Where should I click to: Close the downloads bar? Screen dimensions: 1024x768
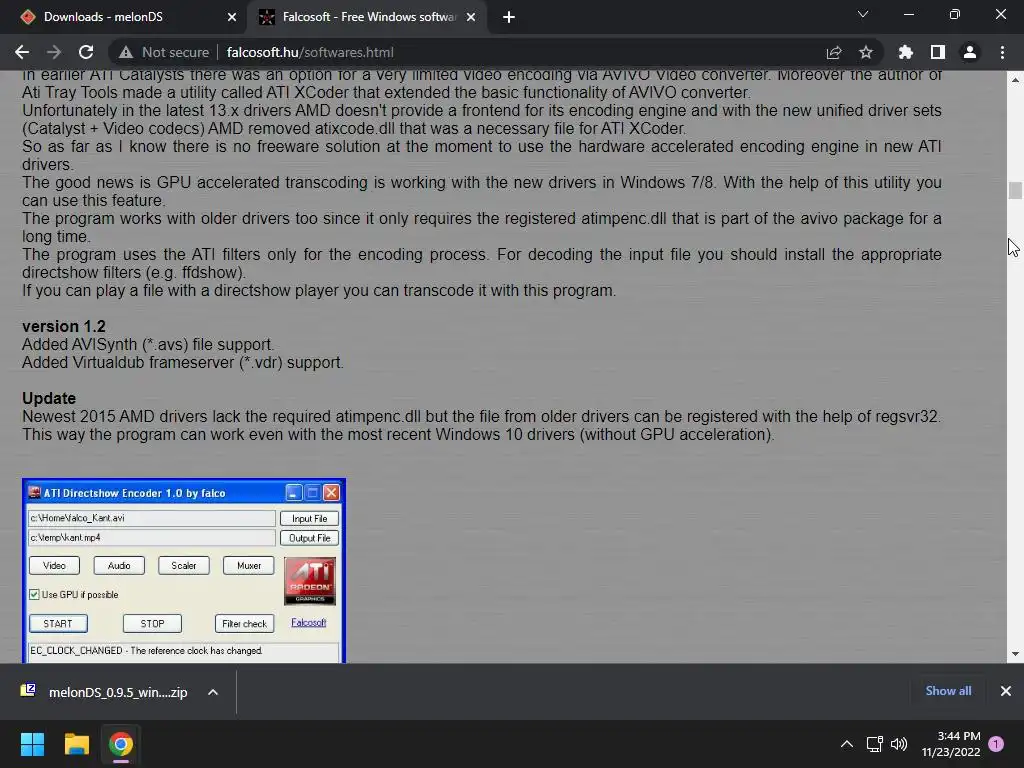[1006, 691]
